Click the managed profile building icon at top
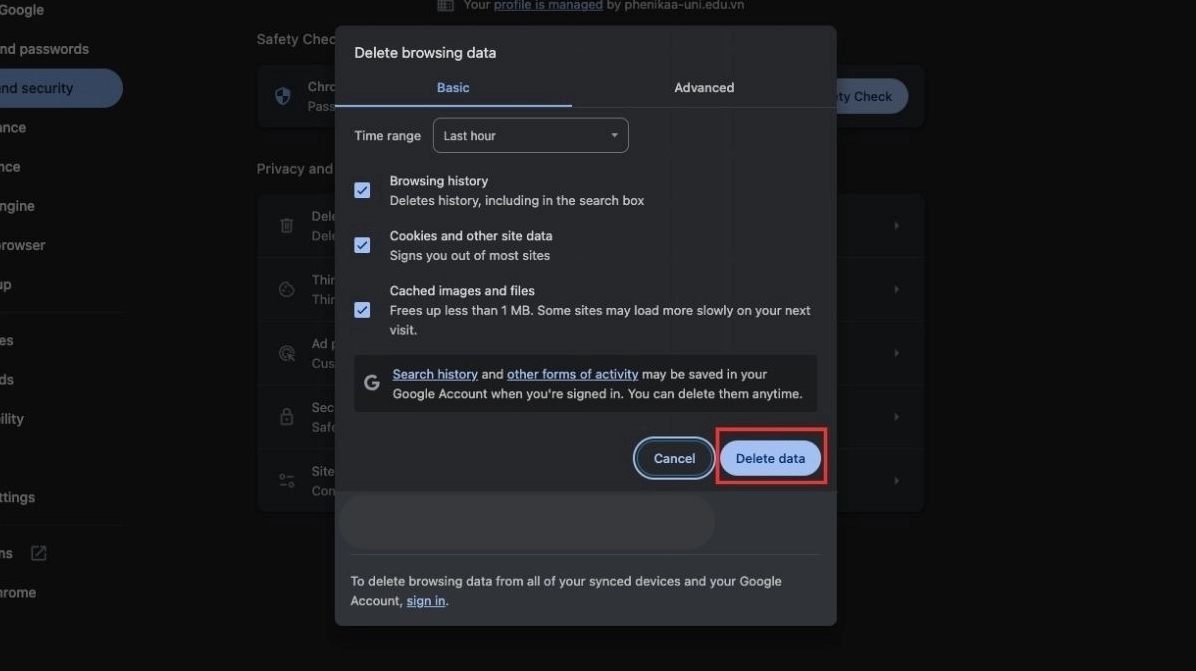Screen dimensions: 1196x671 444,5
